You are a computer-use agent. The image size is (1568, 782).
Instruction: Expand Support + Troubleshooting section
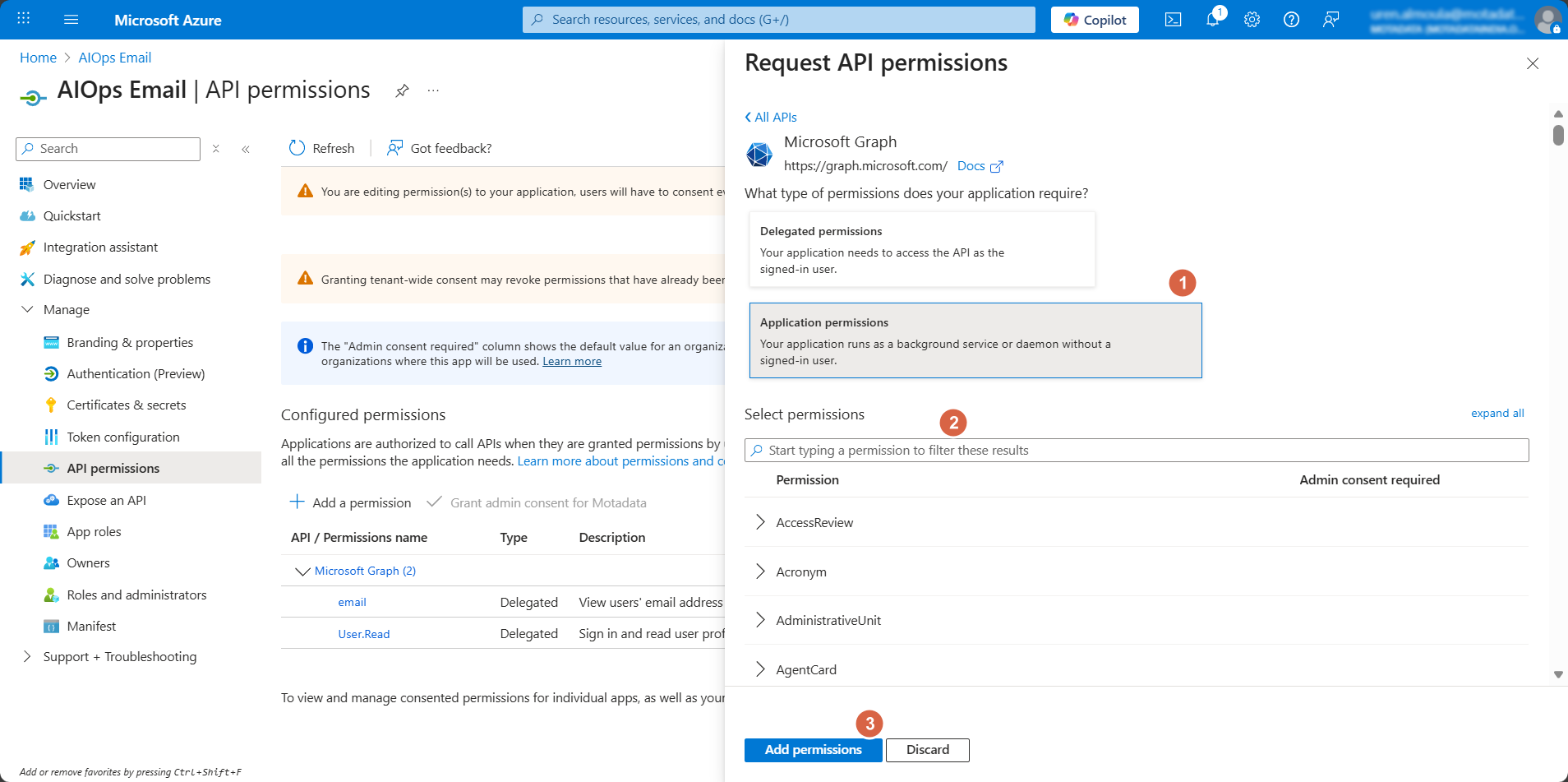pyautogui.click(x=27, y=656)
